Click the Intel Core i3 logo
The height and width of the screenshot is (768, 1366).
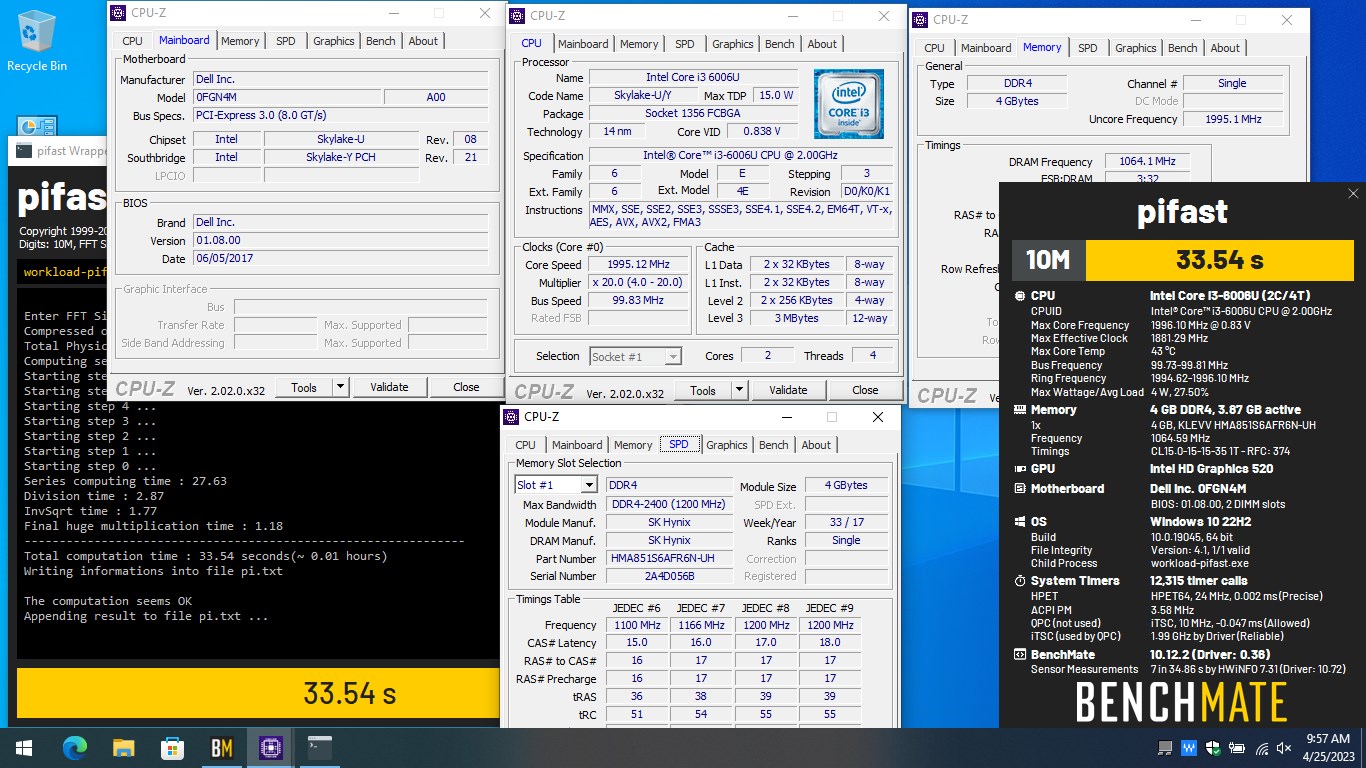click(x=848, y=104)
